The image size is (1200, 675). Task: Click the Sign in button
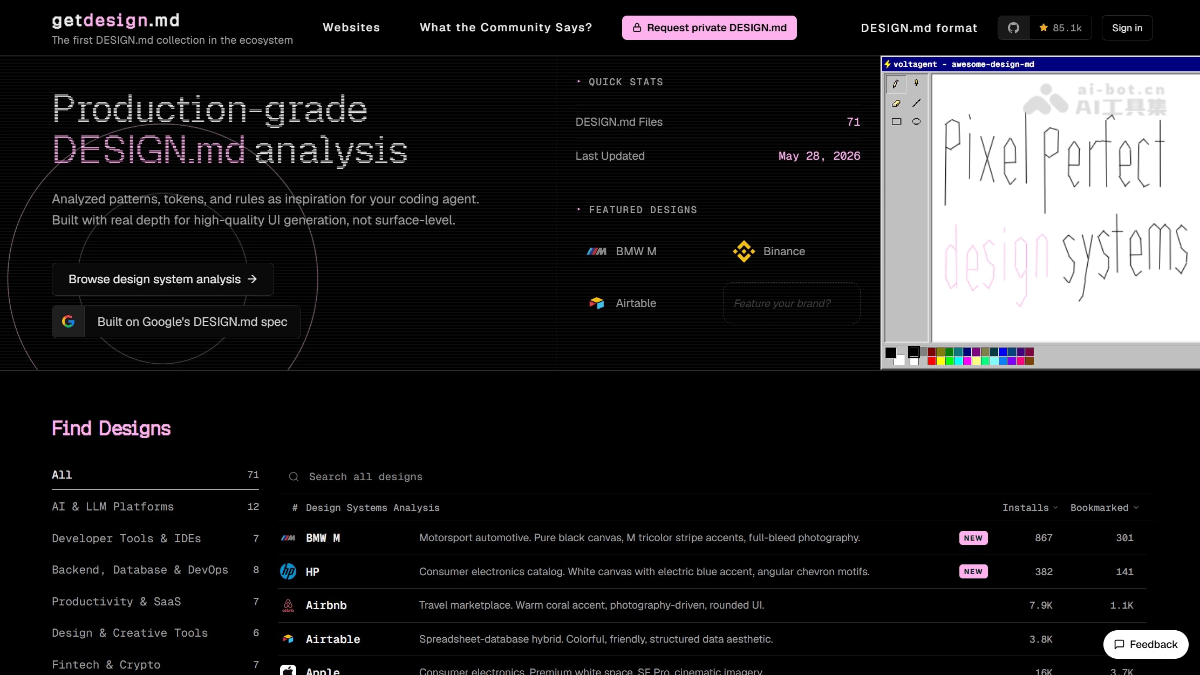(1127, 28)
